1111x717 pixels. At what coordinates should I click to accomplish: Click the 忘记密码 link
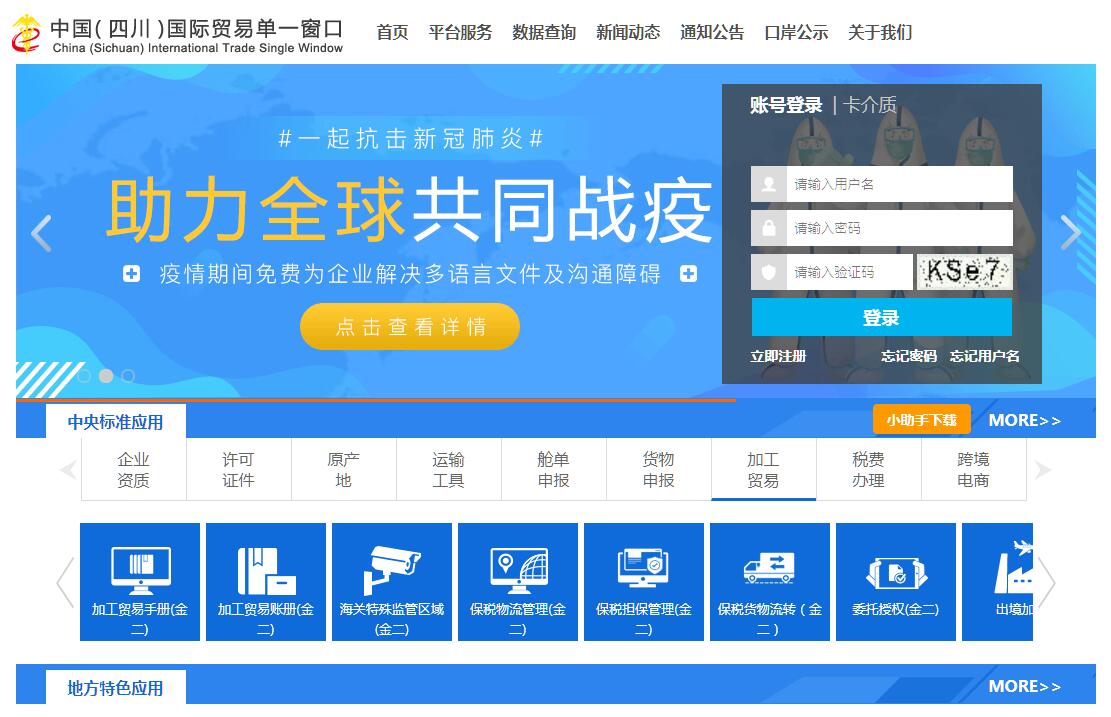click(x=908, y=356)
